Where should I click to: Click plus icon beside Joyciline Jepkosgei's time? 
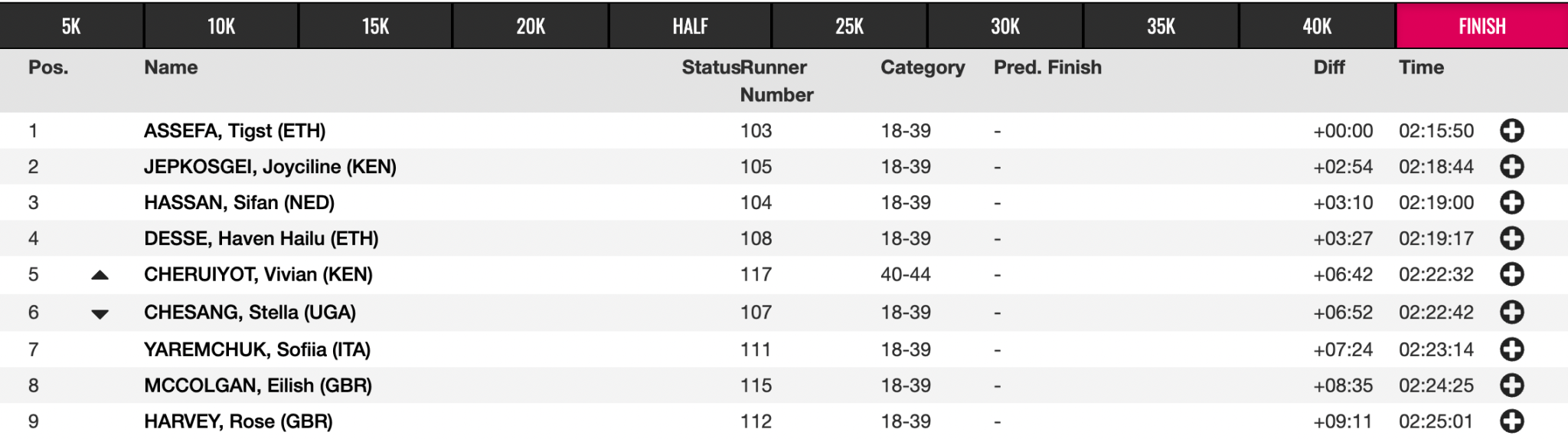pos(1511,167)
